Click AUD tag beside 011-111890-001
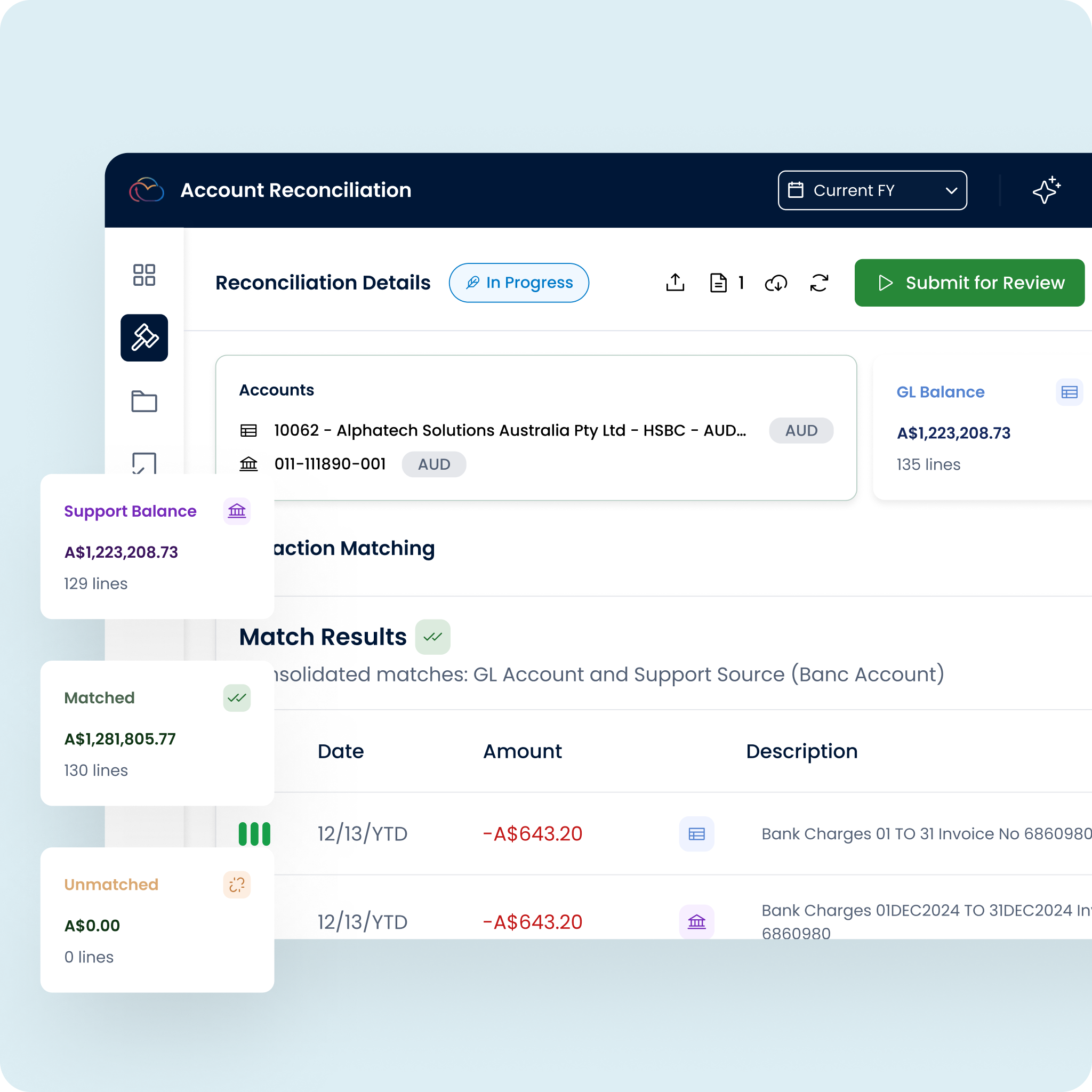Screen dimensions: 1092x1092 pos(433,464)
